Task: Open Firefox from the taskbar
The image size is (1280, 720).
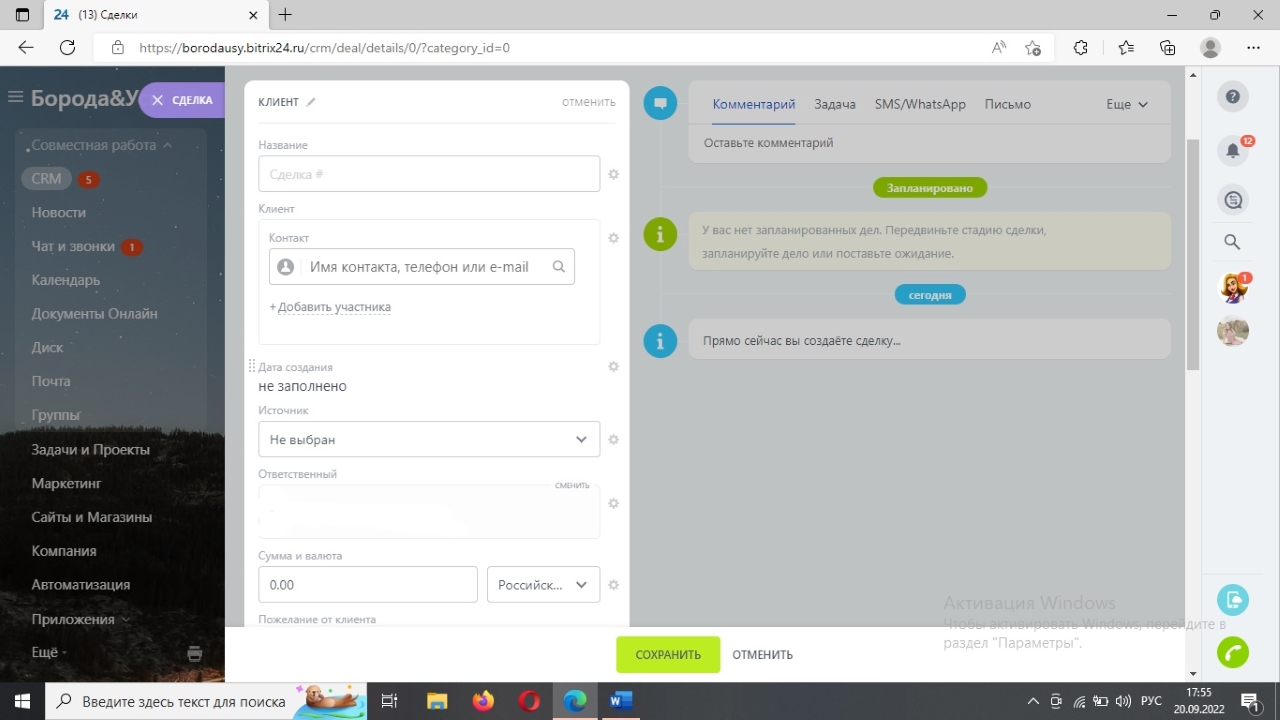Action: tap(483, 701)
